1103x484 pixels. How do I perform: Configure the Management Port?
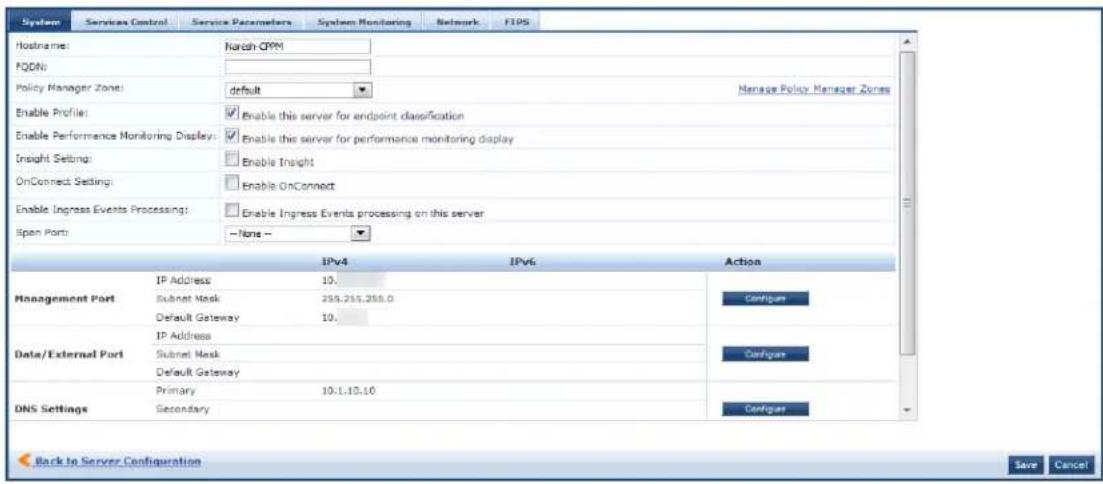pos(765,298)
